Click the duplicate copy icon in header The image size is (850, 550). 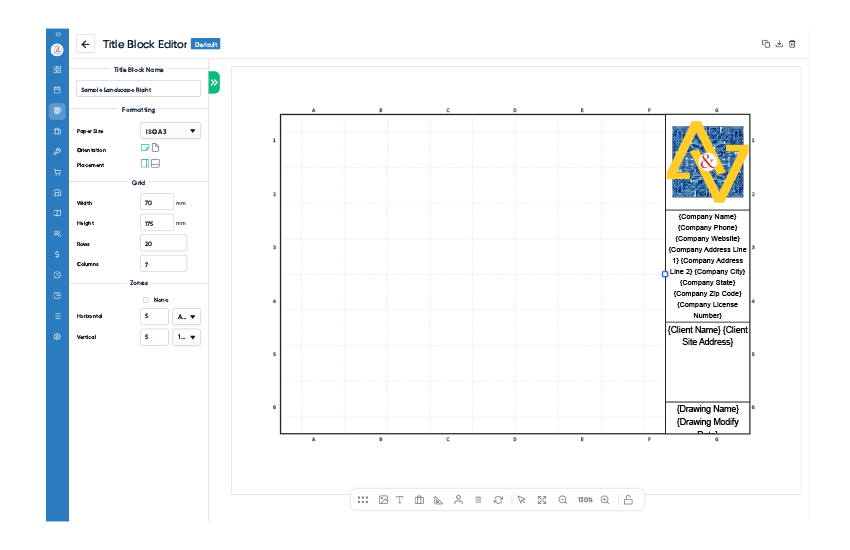tap(766, 44)
